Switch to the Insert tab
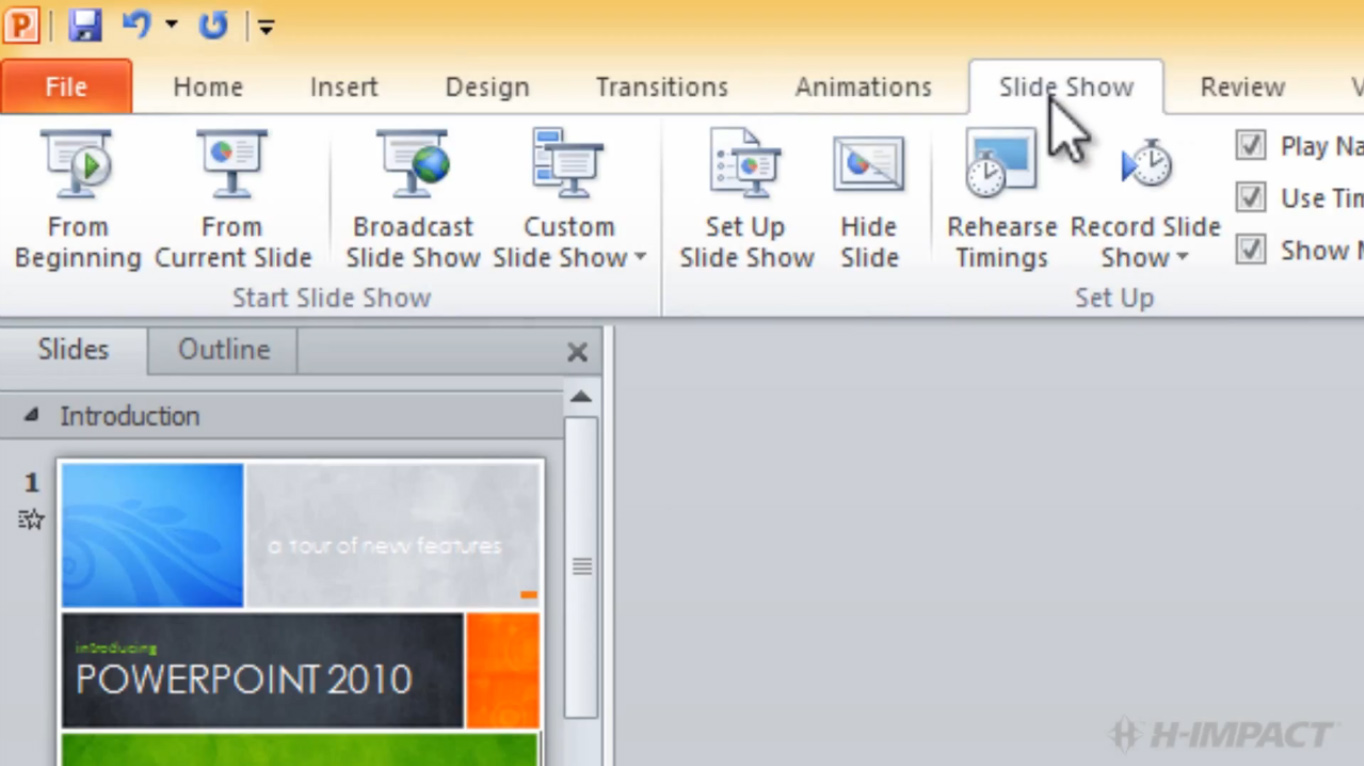This screenshot has width=1364, height=766. (x=344, y=87)
